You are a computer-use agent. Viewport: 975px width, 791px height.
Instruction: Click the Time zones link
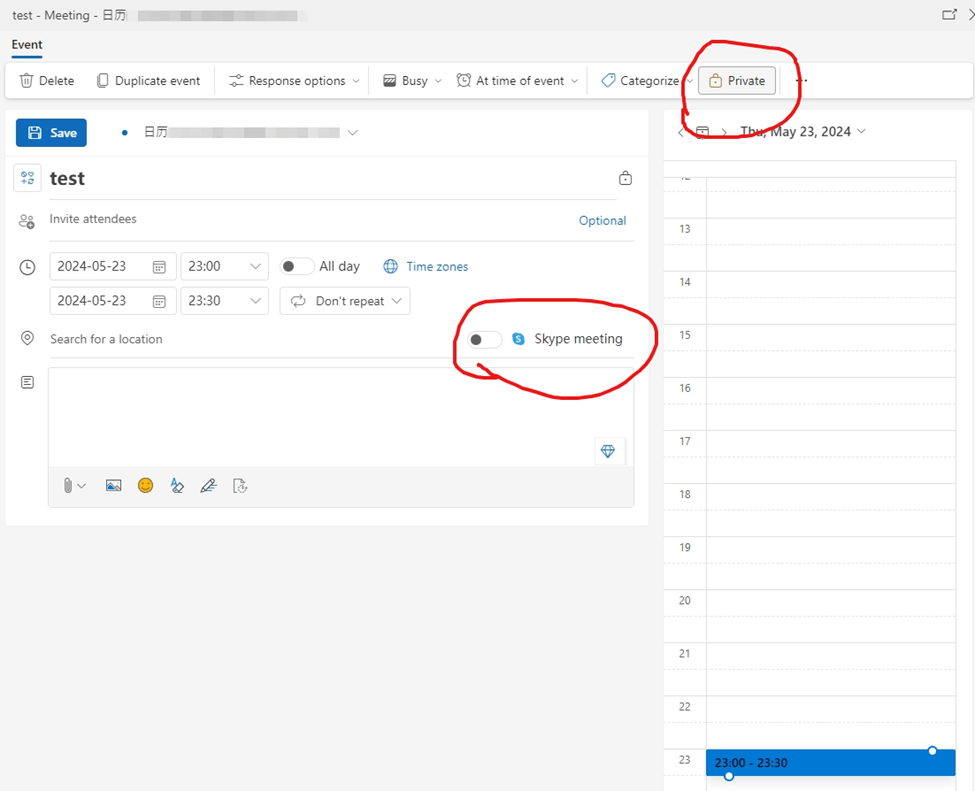[x=437, y=267]
